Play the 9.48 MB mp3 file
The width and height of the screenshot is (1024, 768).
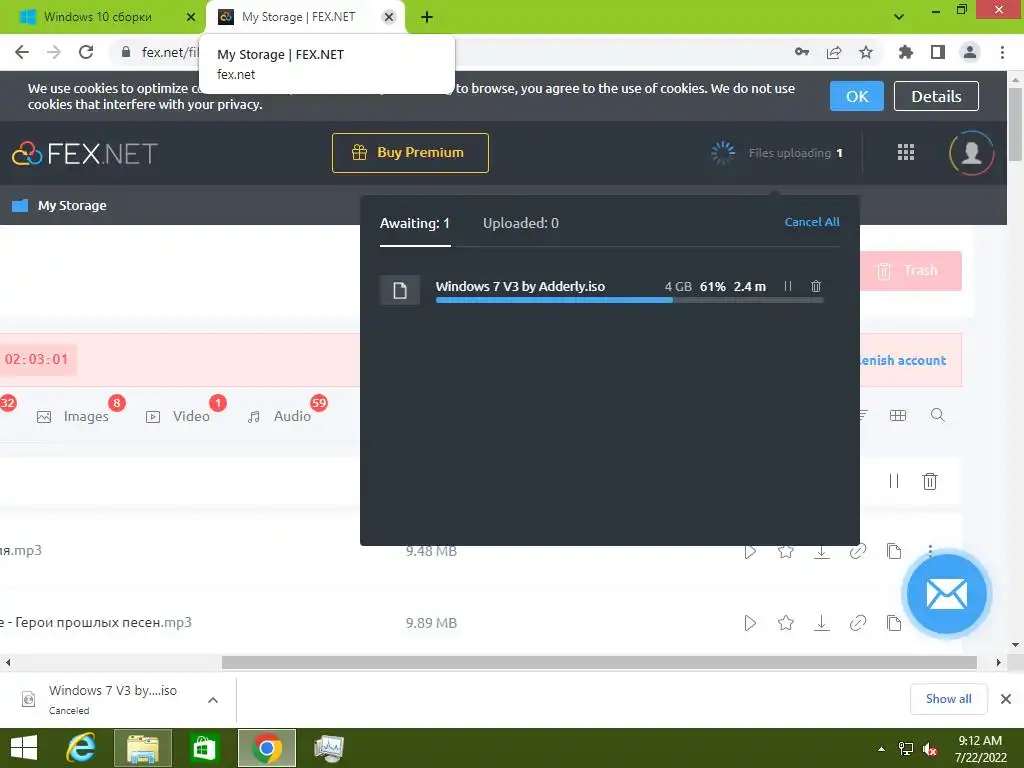[x=750, y=551]
